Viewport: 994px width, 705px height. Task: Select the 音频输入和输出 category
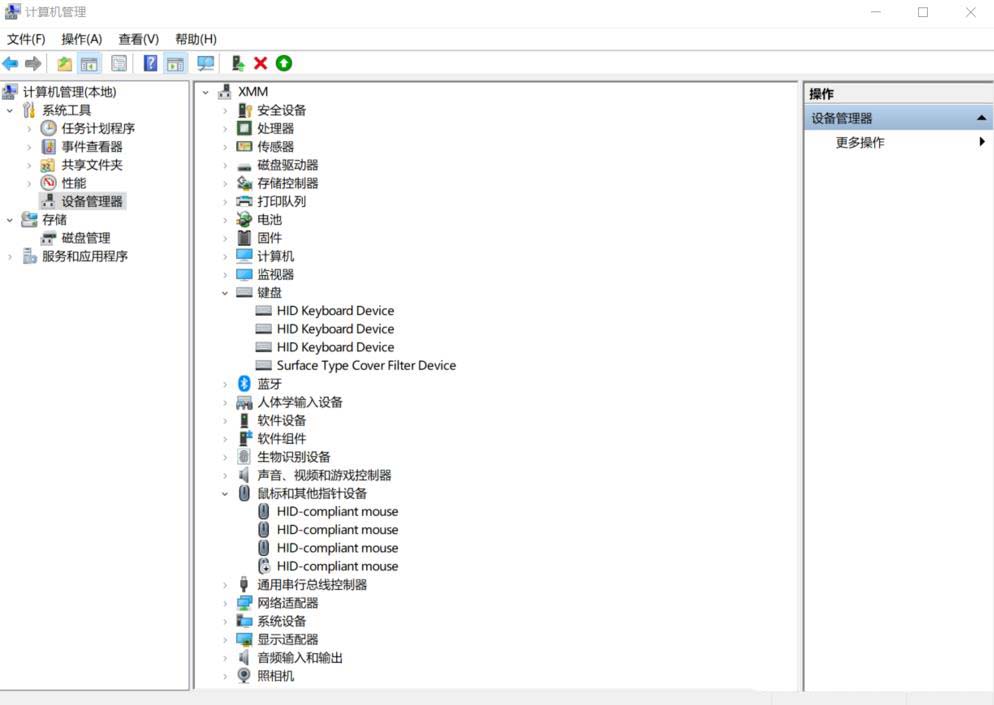(300, 657)
